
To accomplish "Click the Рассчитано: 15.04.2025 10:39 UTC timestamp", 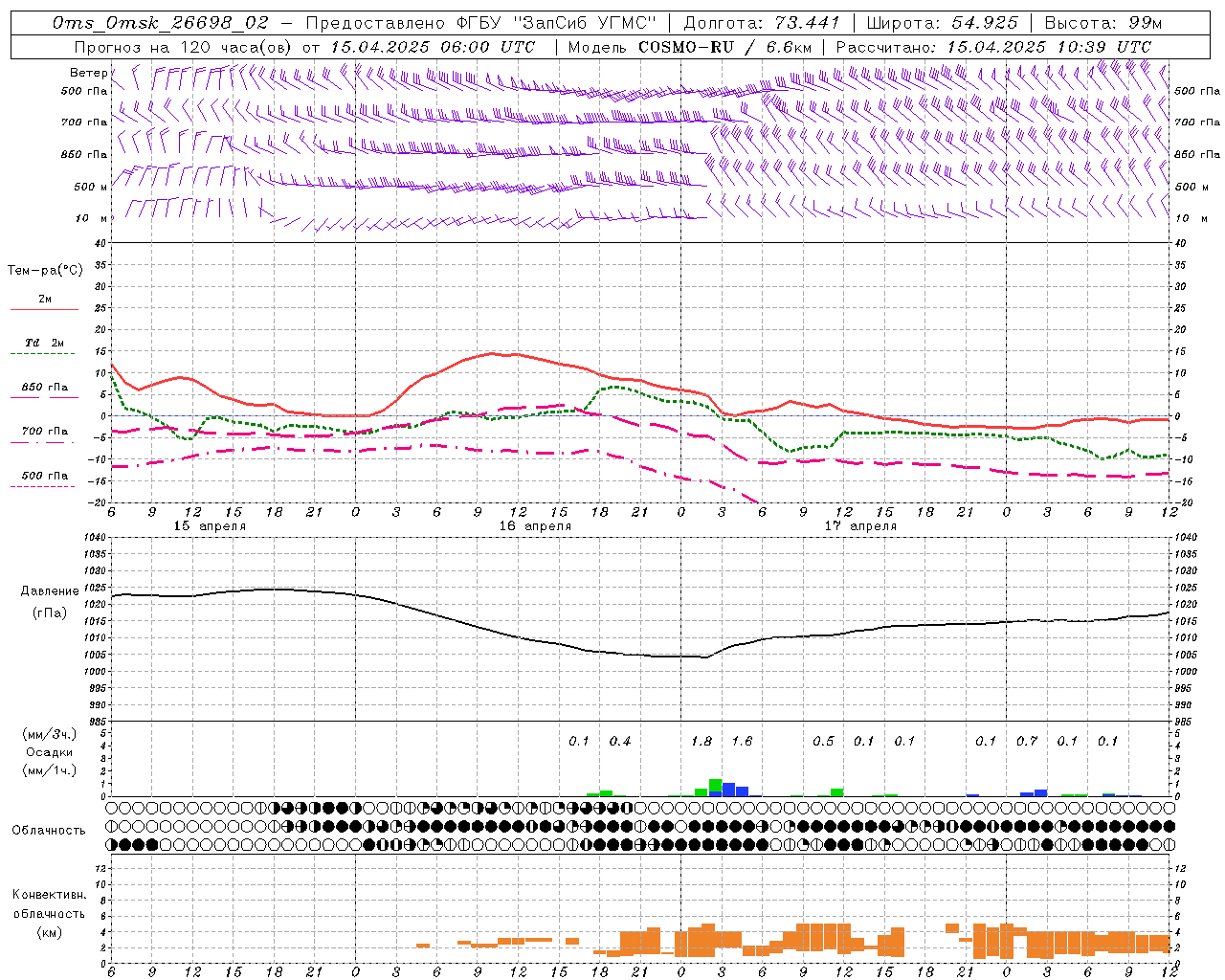I will pos(993,47).
